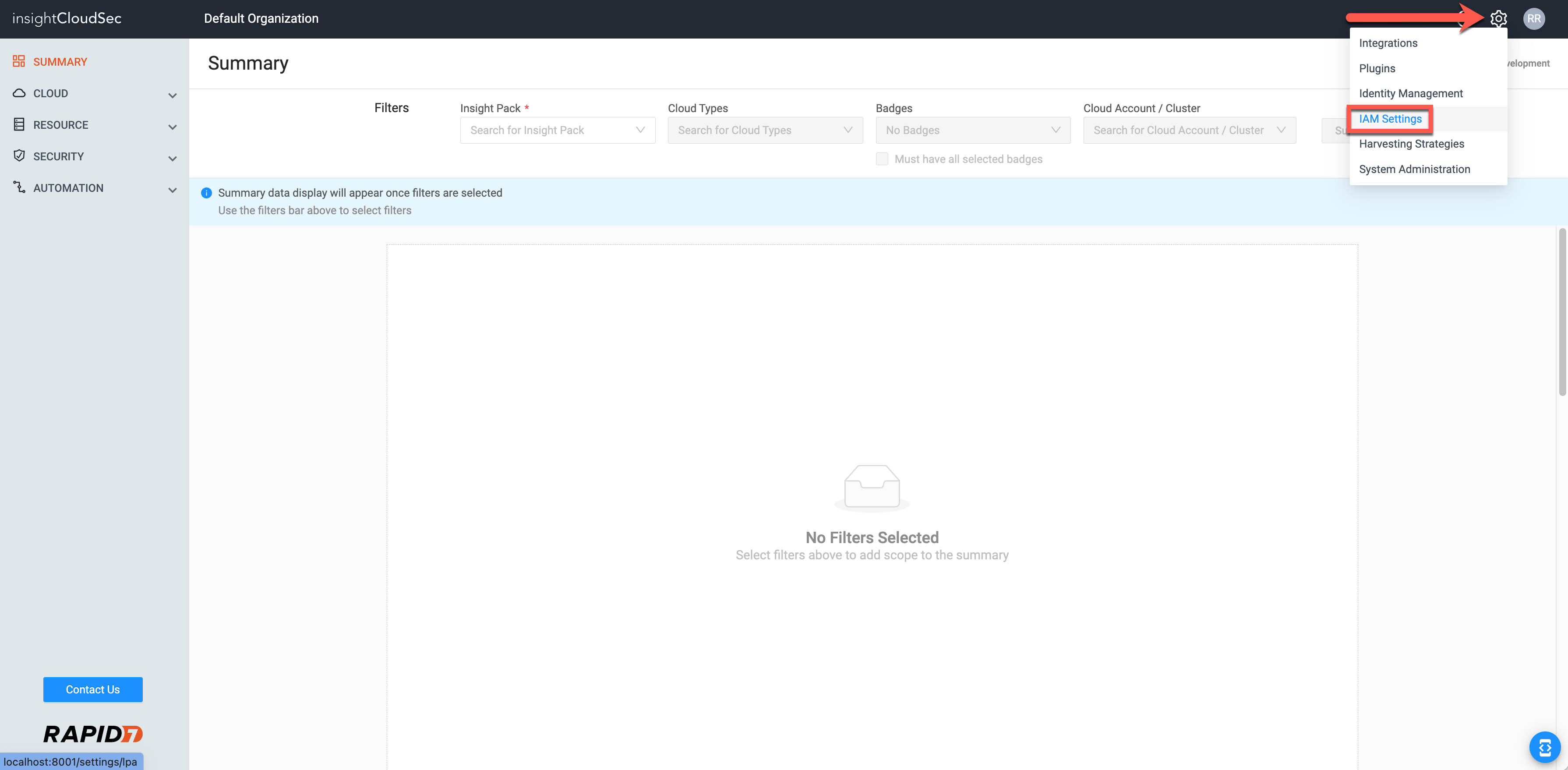
Task: Open the Insight Pack dropdown
Action: click(557, 130)
